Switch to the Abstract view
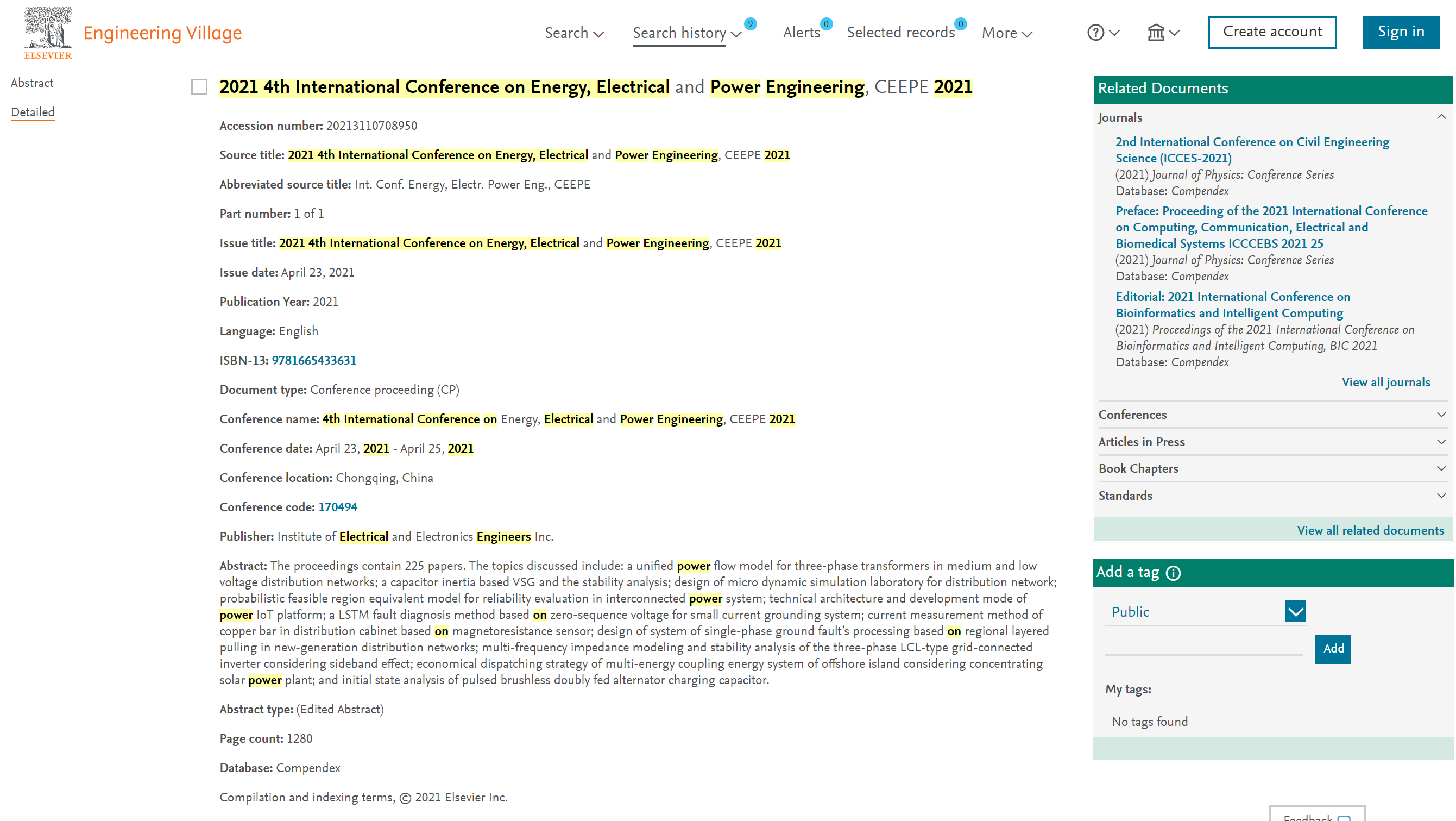This screenshot has width=1456, height=821. [x=32, y=83]
